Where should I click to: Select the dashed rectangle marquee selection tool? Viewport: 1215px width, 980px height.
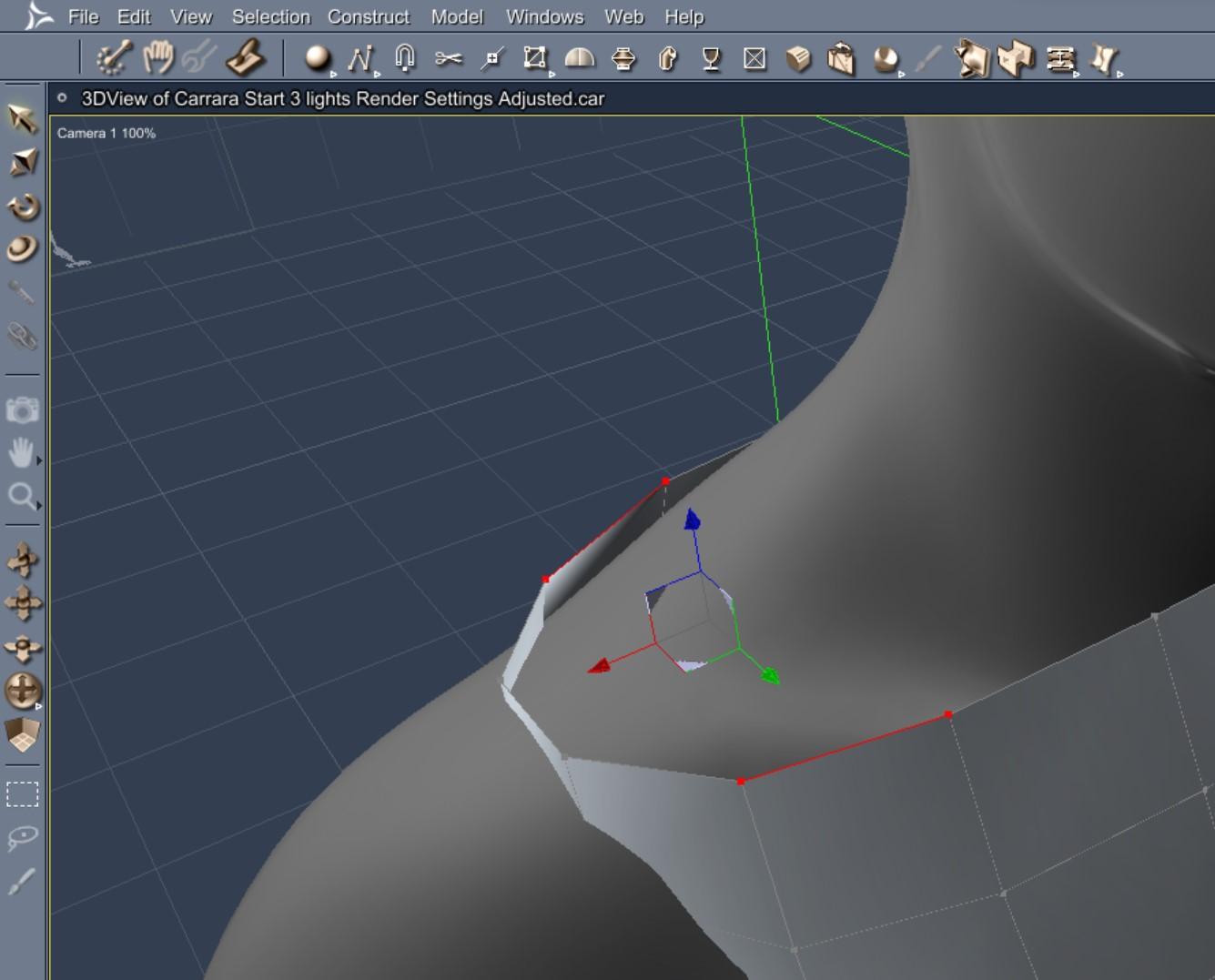pyautogui.click(x=23, y=794)
